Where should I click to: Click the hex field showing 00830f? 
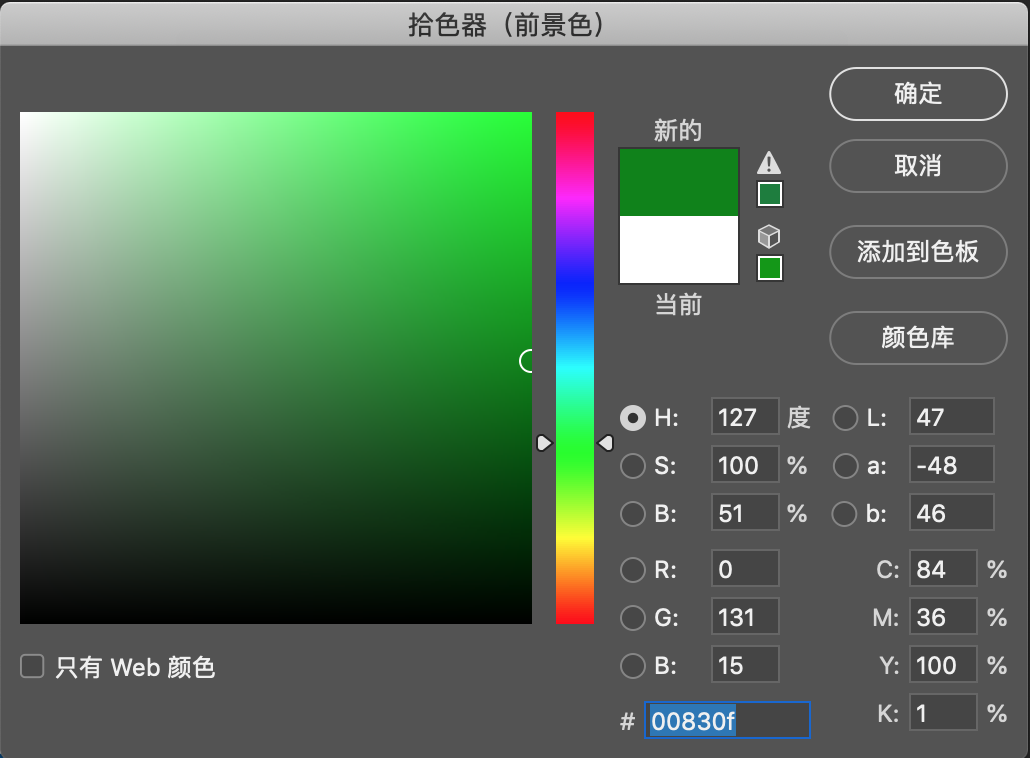point(727,720)
